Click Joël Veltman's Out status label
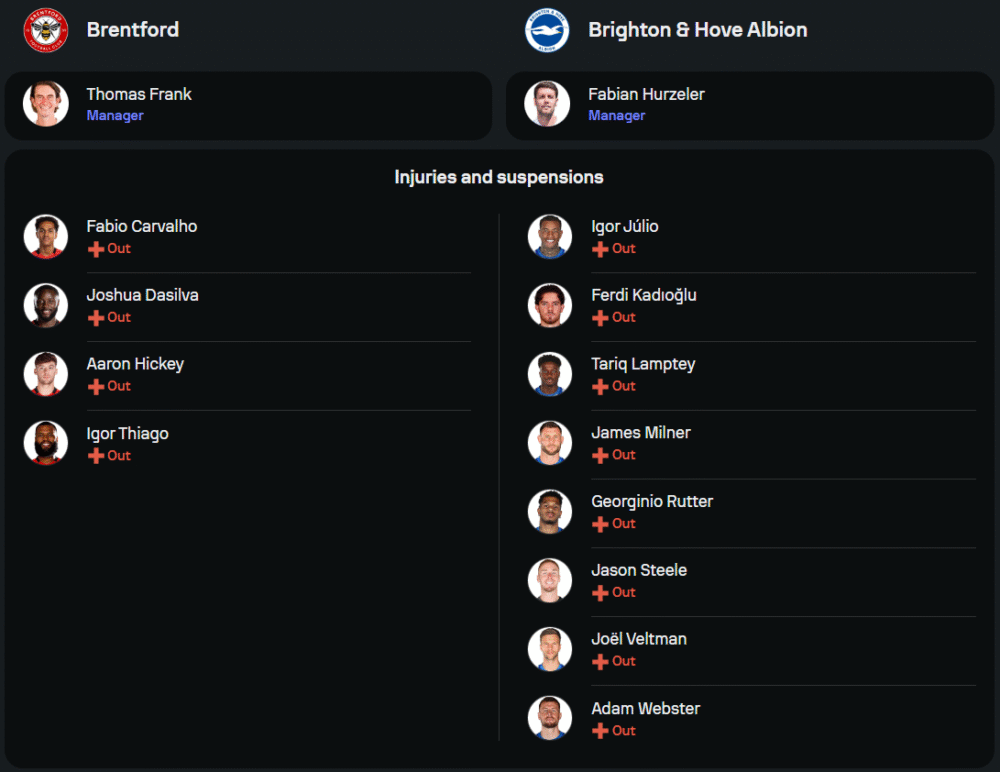The height and width of the screenshot is (772, 1000). (x=624, y=661)
